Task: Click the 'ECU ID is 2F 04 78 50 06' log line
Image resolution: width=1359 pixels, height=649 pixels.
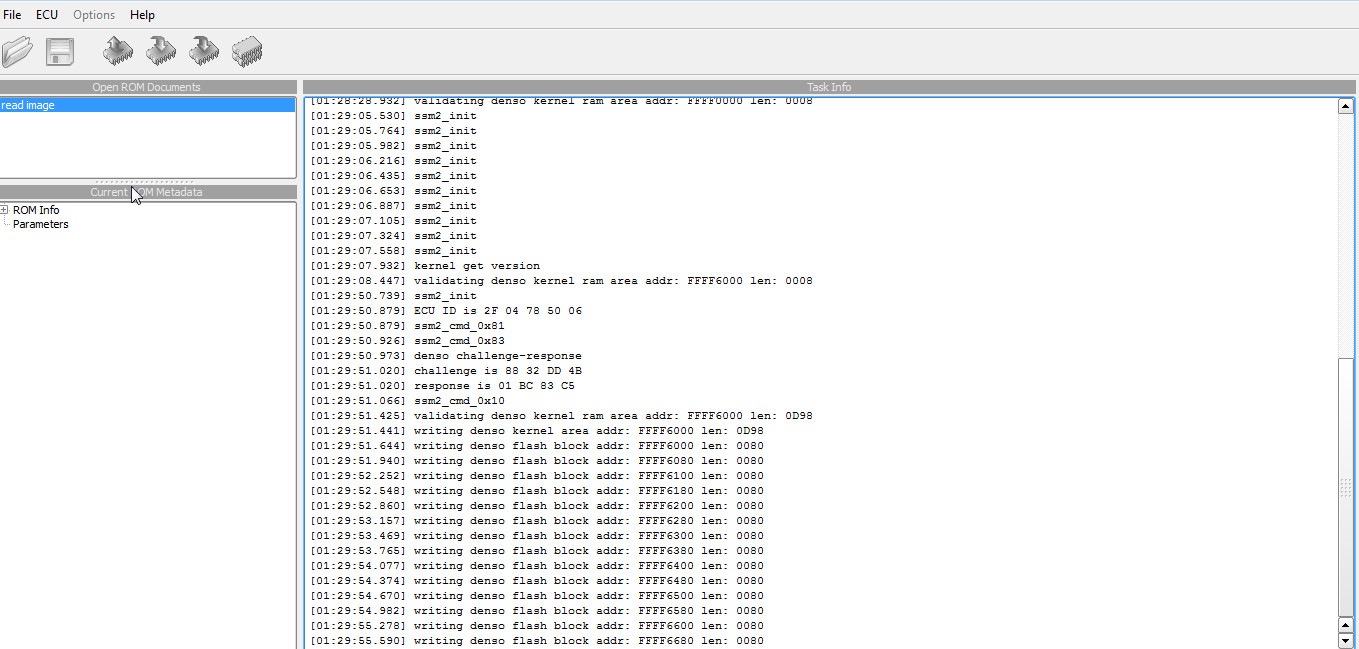Action: point(446,311)
